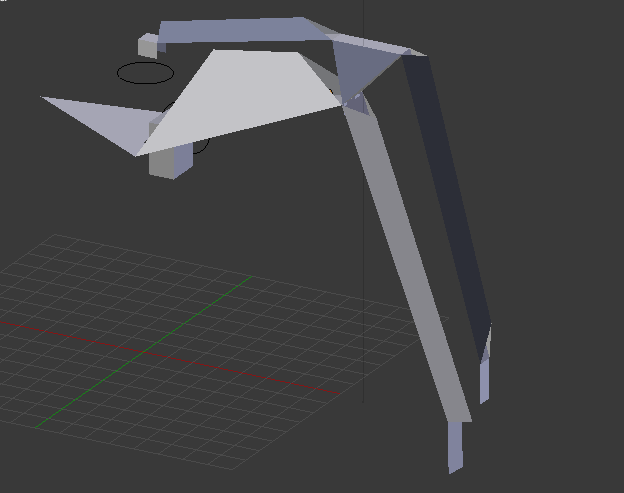Click the lowest foot block of the grey strut
Image resolution: width=624 pixels, height=493 pixels.
(x=456, y=446)
